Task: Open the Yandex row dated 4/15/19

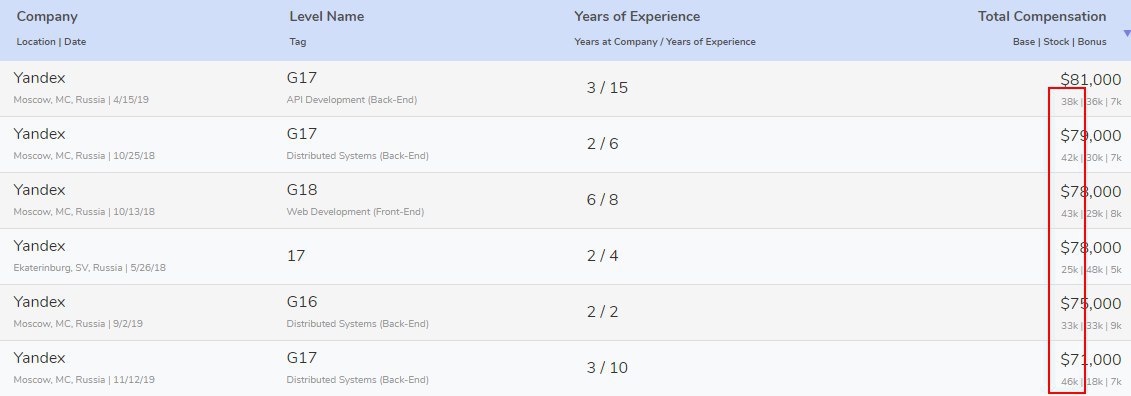Action: click(566, 88)
